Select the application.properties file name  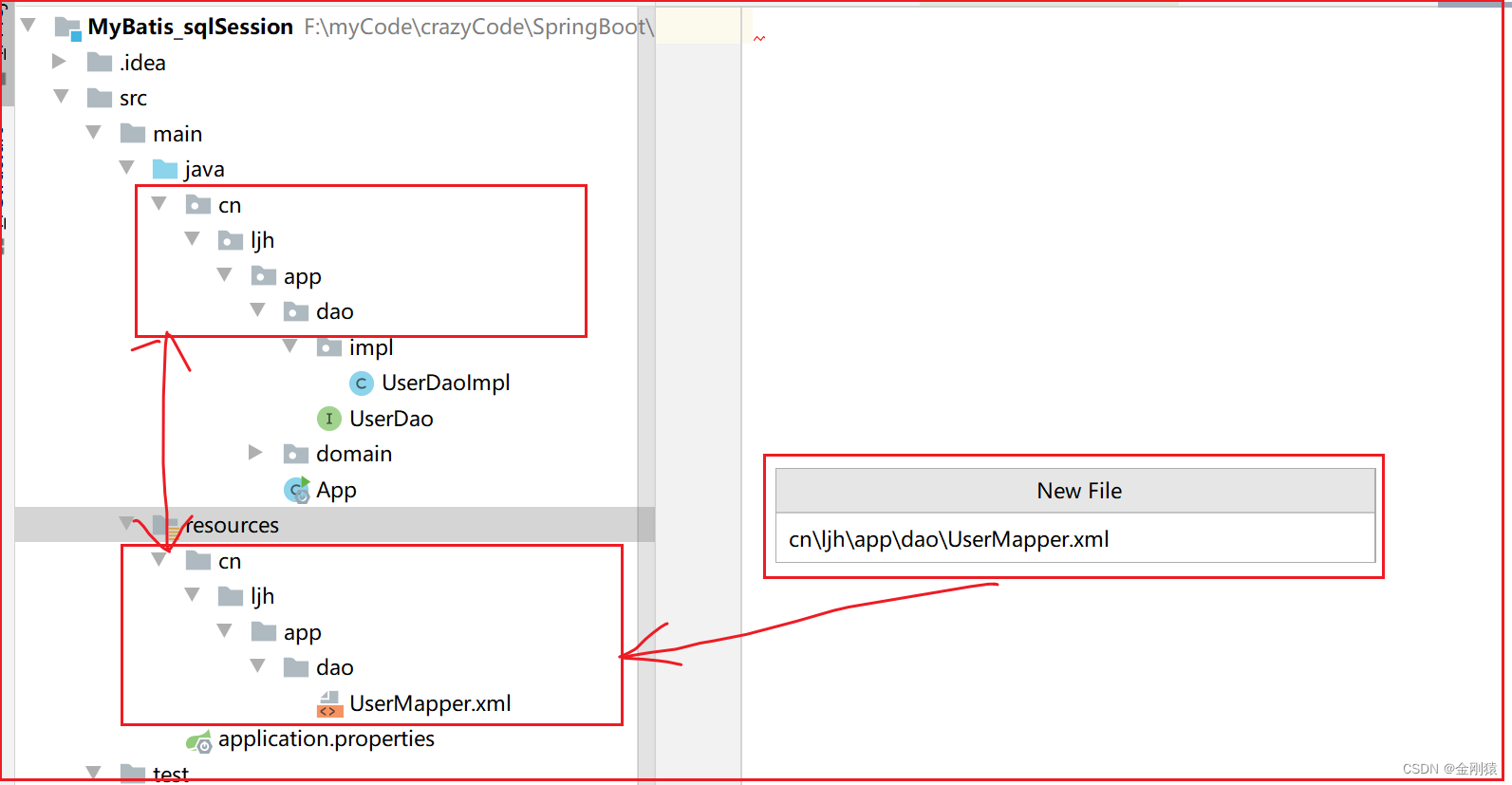[x=327, y=739]
